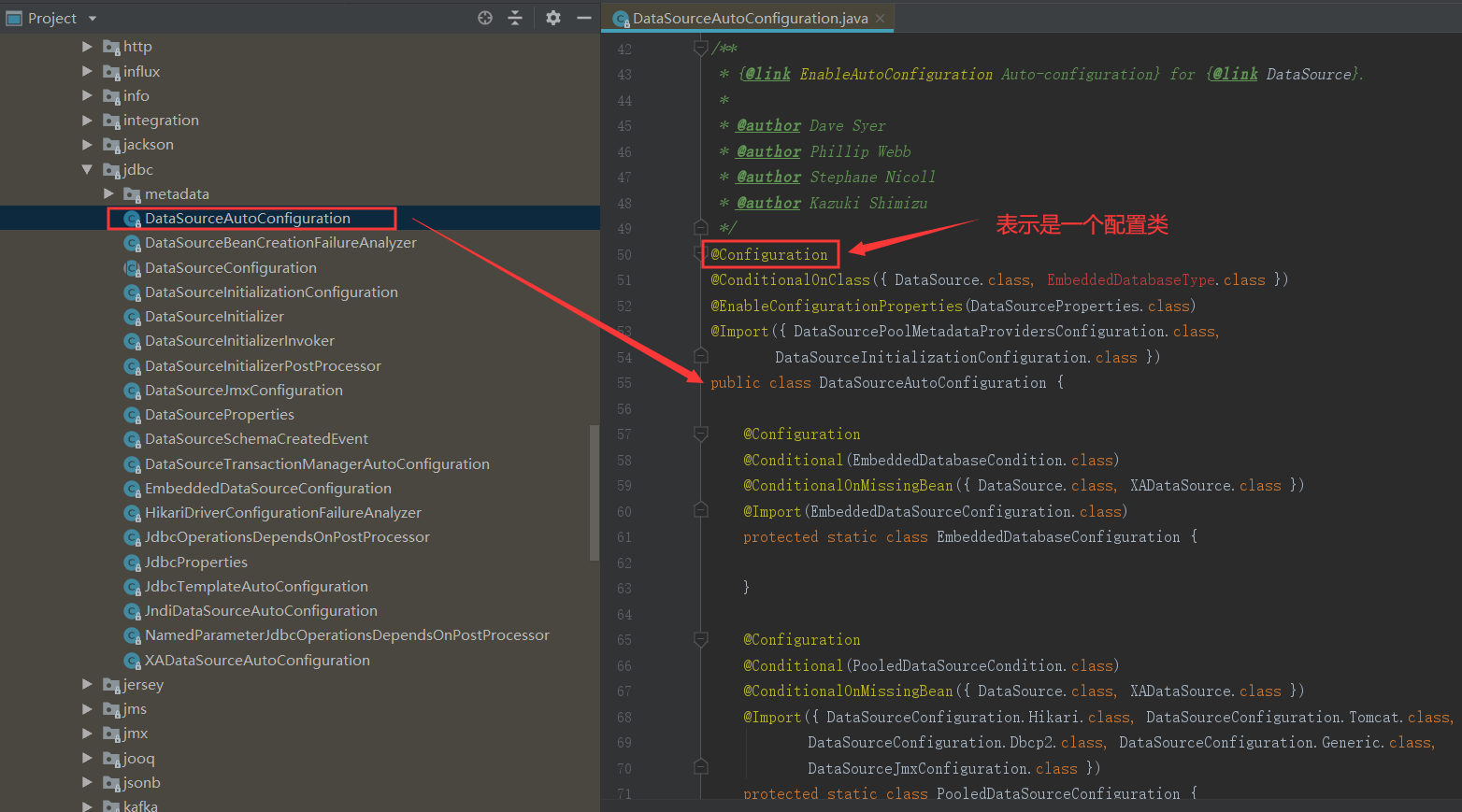Collapse the javadoc comment fold arrow at line 42
The image size is (1462, 812).
pyautogui.click(x=699, y=46)
